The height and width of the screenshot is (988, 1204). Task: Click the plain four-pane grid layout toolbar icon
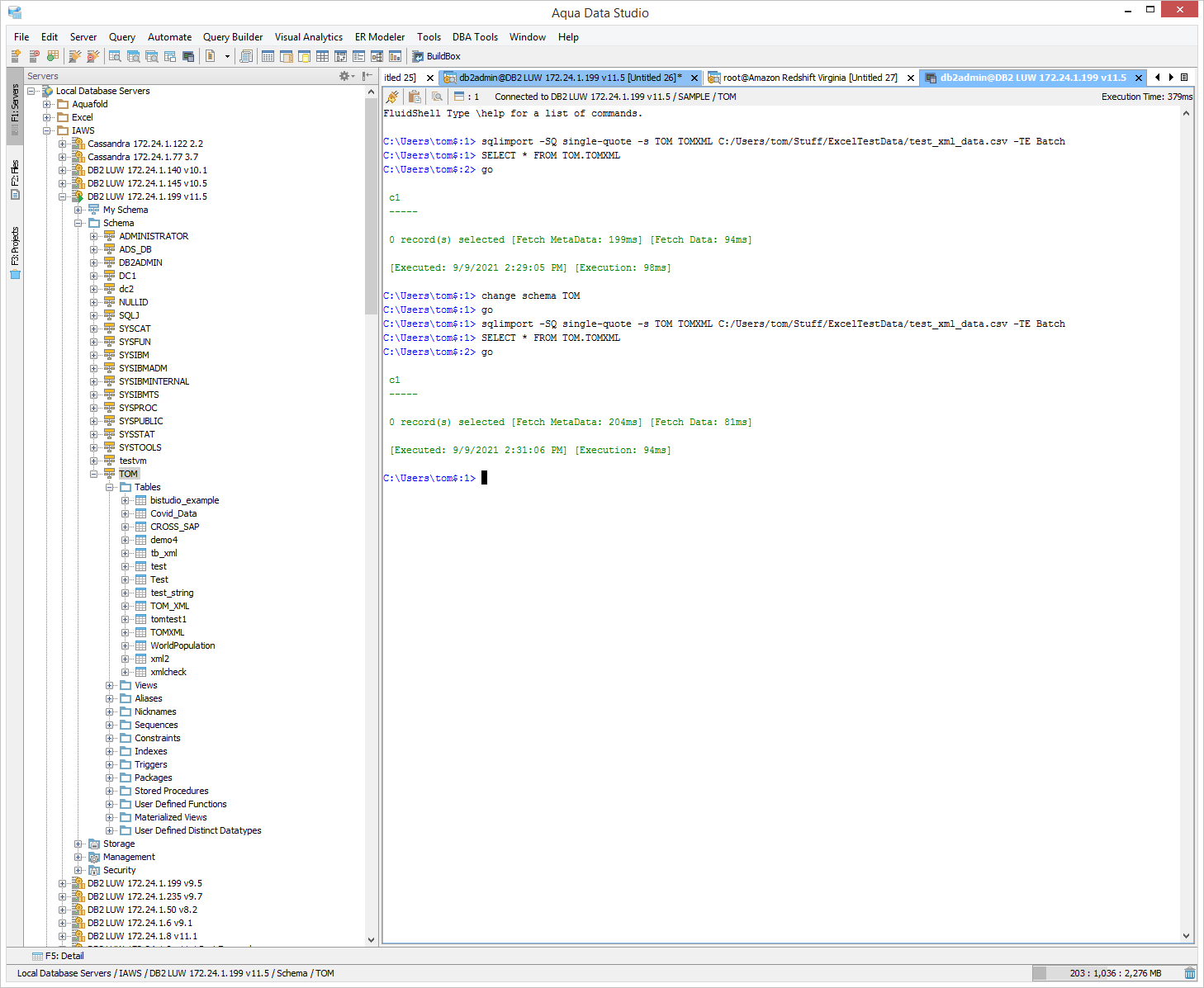(x=322, y=56)
